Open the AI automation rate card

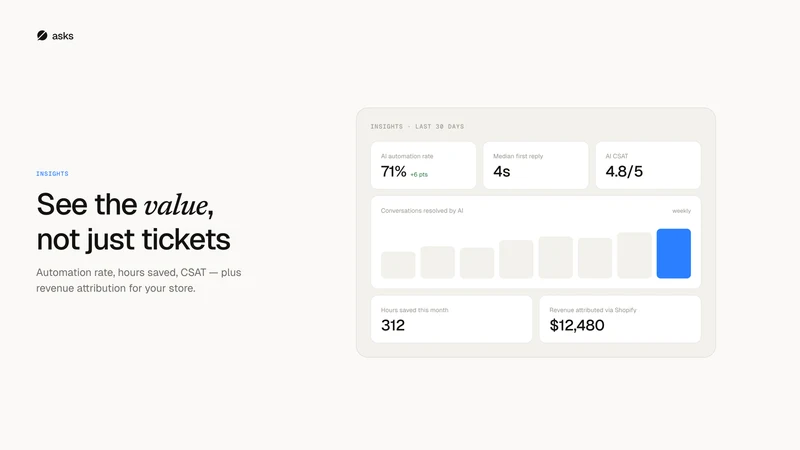pos(423,165)
